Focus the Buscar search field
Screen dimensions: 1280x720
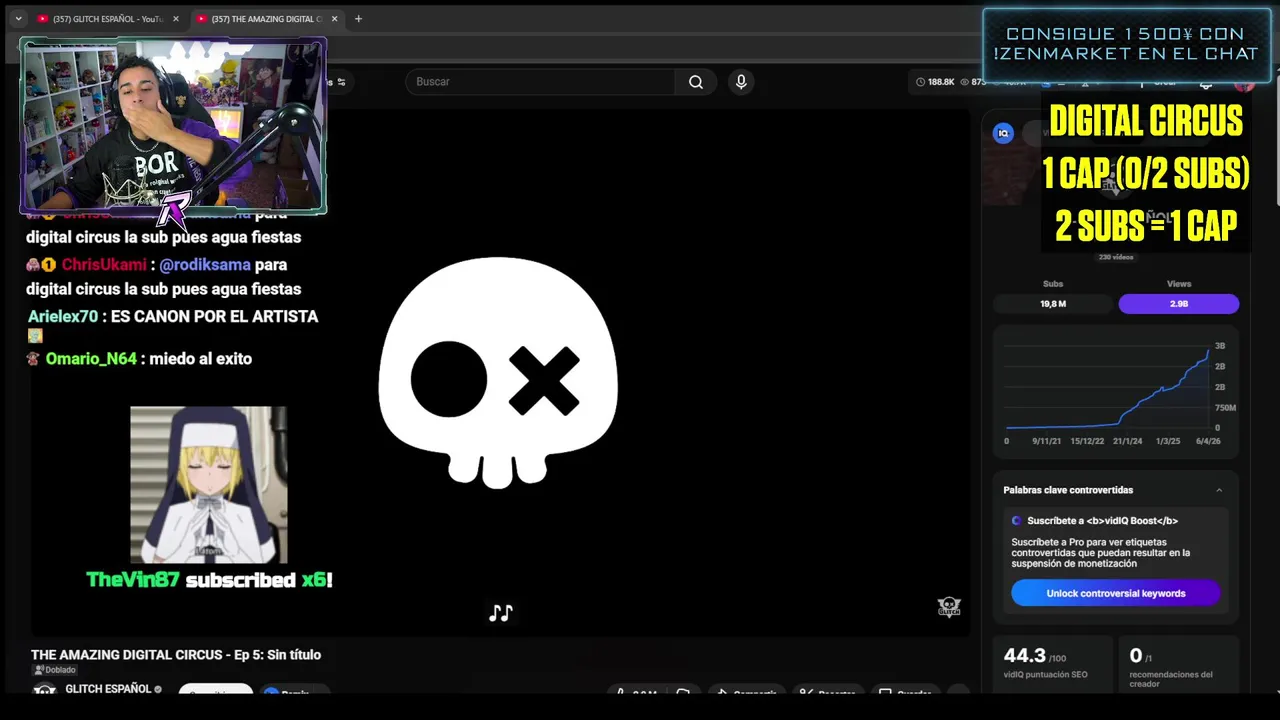[x=540, y=82]
